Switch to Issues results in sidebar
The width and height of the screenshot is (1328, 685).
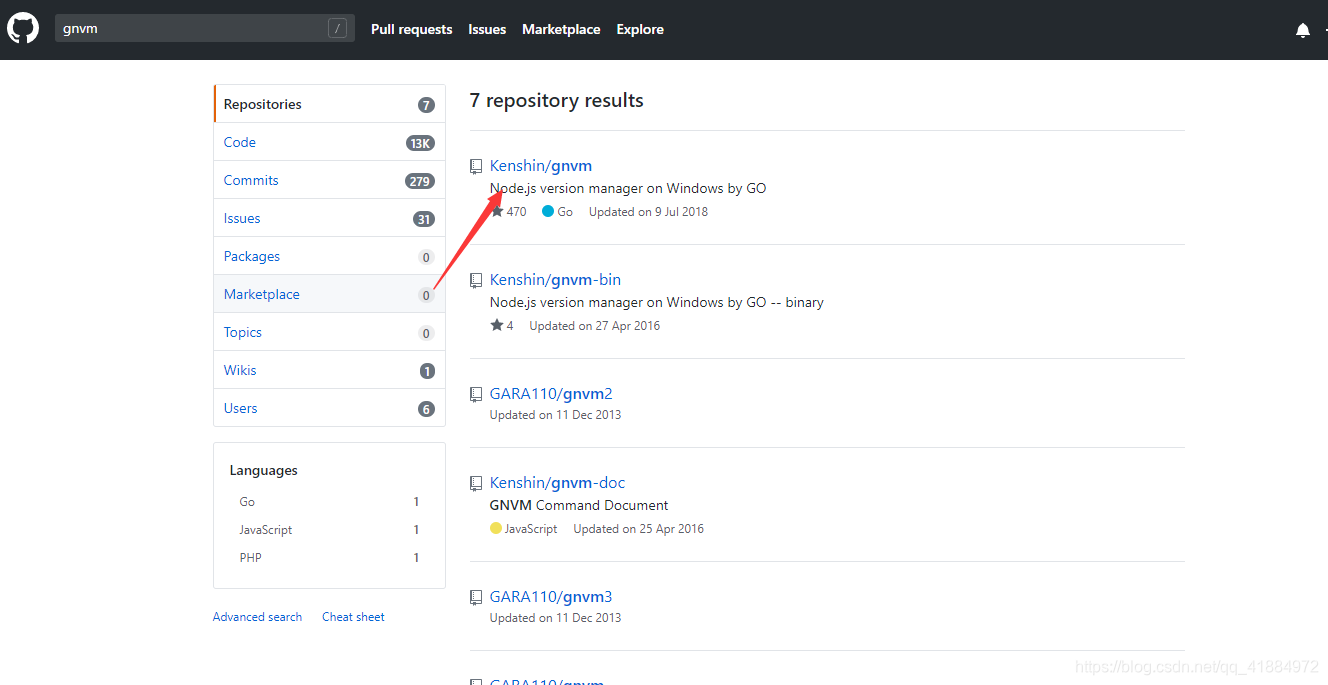tap(329, 218)
